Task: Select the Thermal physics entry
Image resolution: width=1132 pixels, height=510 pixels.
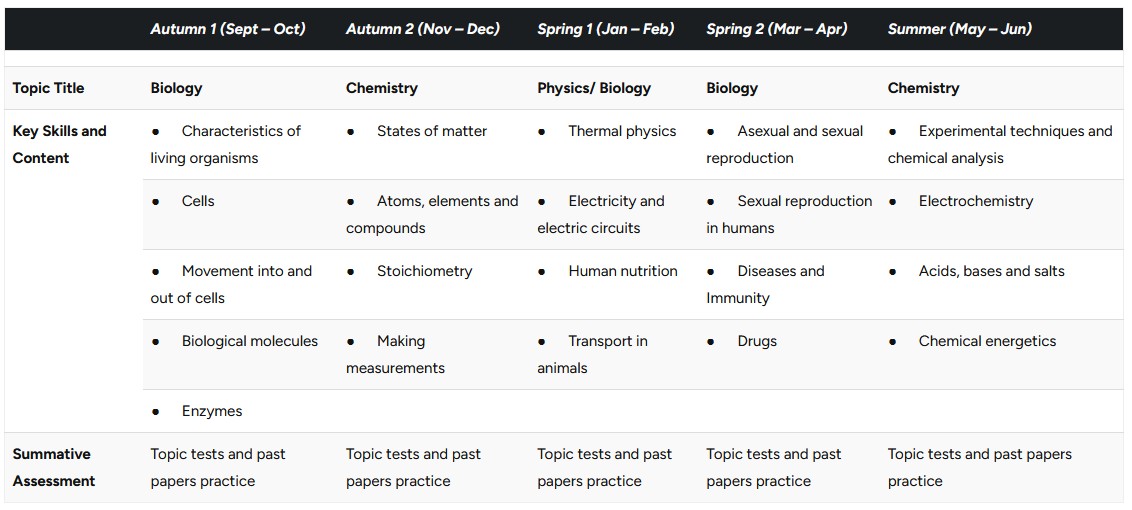Action: click(622, 131)
